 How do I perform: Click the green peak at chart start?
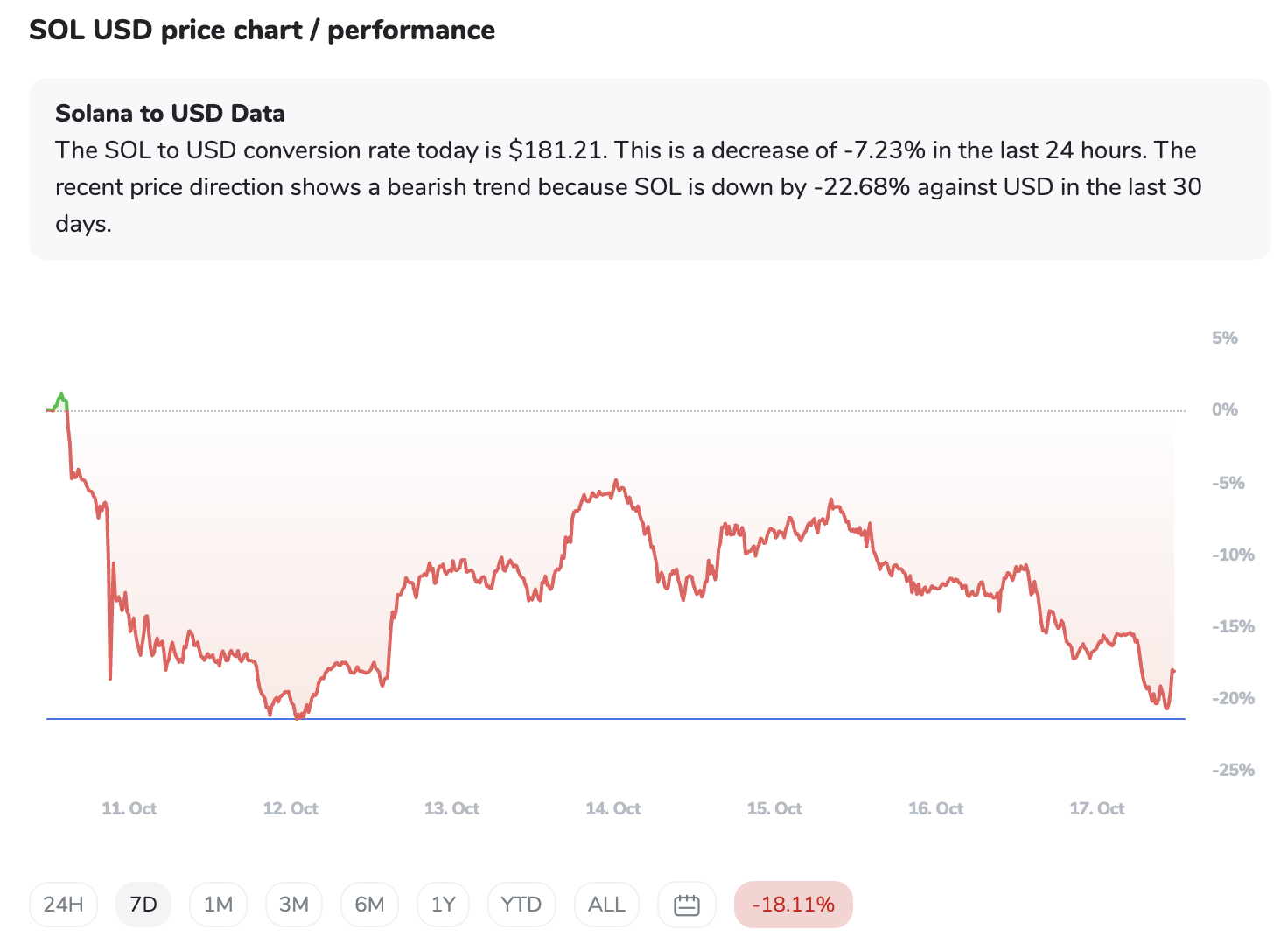(61, 396)
